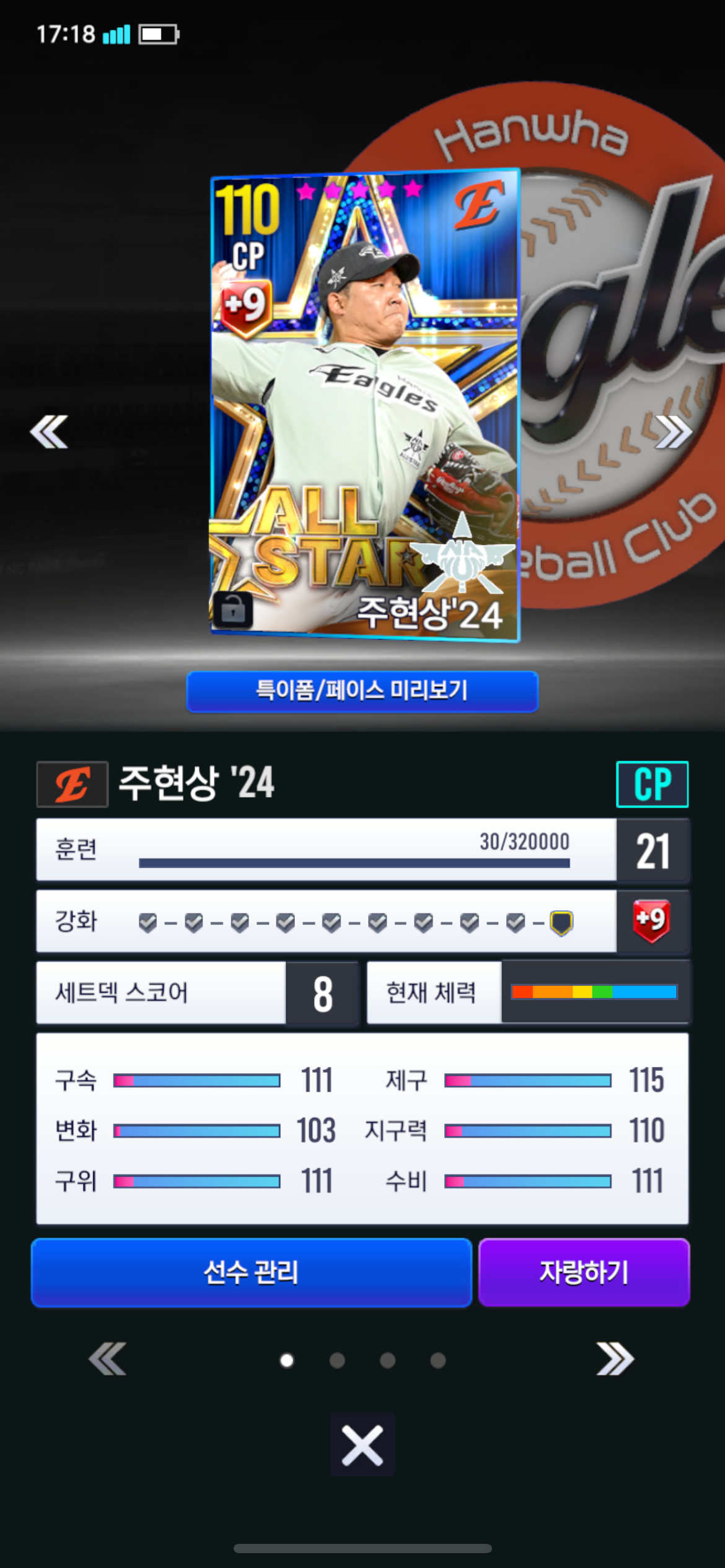This screenshot has width=725, height=1568.
Task: Show previous info page with bottom-left chevrons
Action: pos(108,1359)
